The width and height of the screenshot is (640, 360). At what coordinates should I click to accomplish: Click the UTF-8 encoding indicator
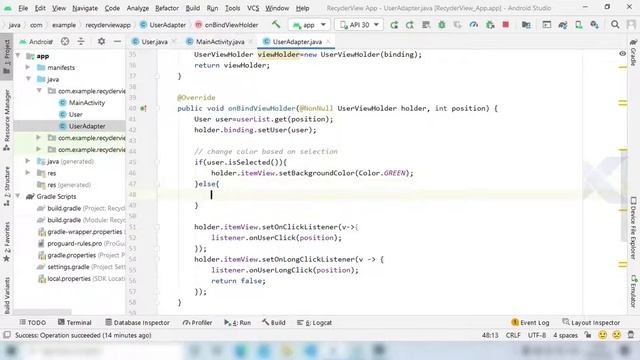[x=537, y=335]
